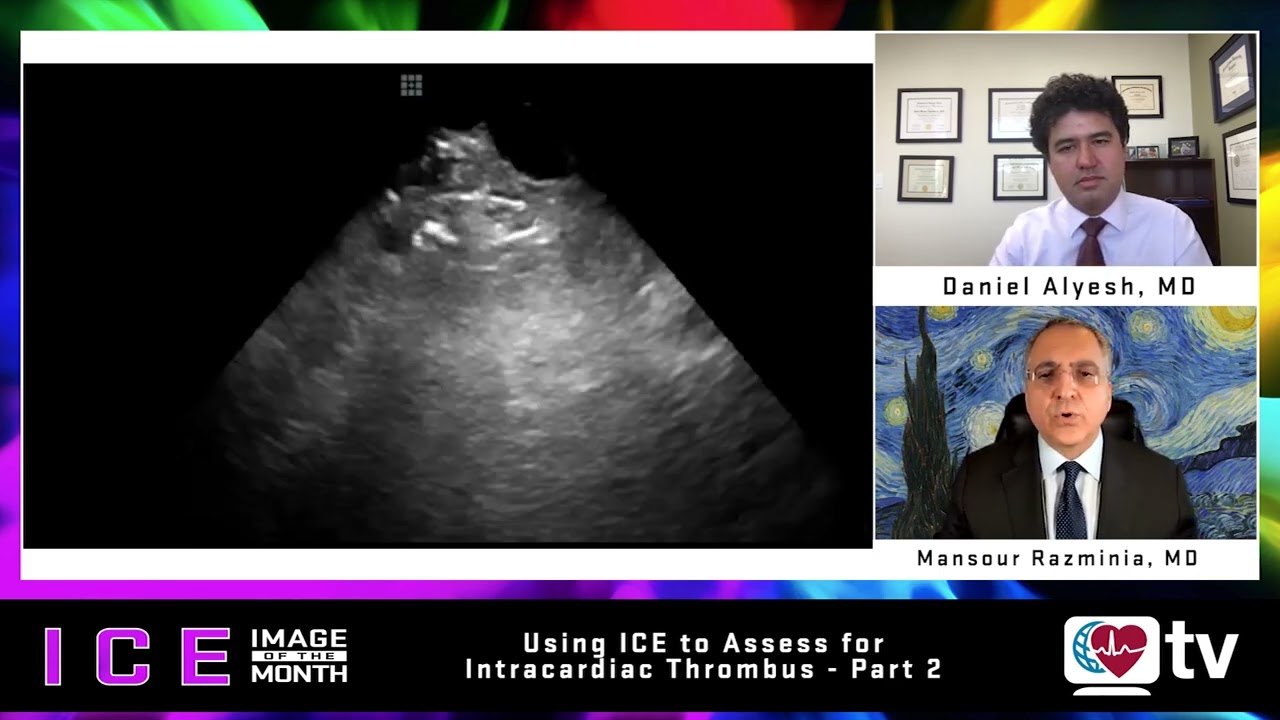The width and height of the screenshot is (1280, 720).
Task: Click the "Daniel Alyesh, MD" name label
Action: (1069, 287)
